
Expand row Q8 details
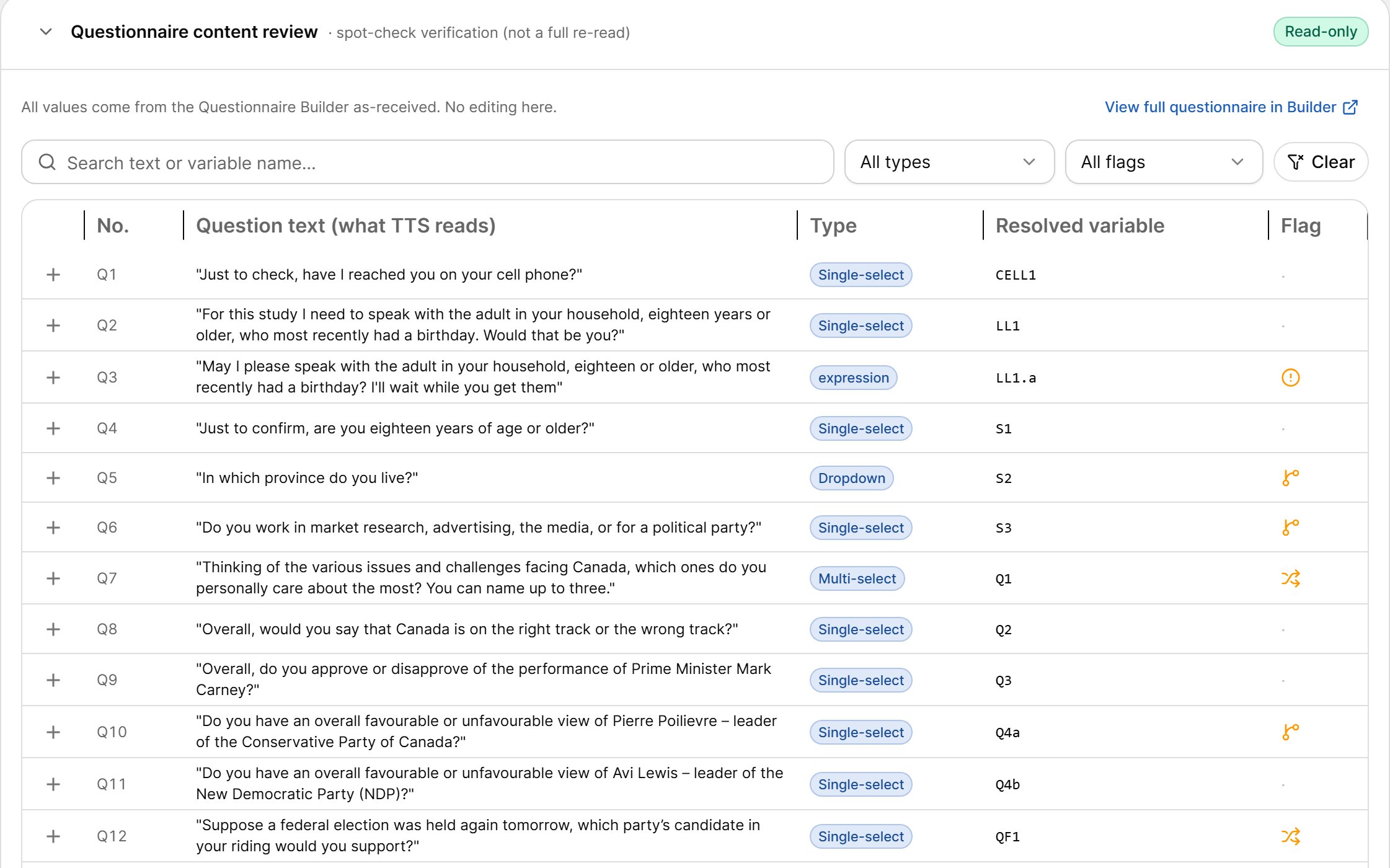point(53,629)
